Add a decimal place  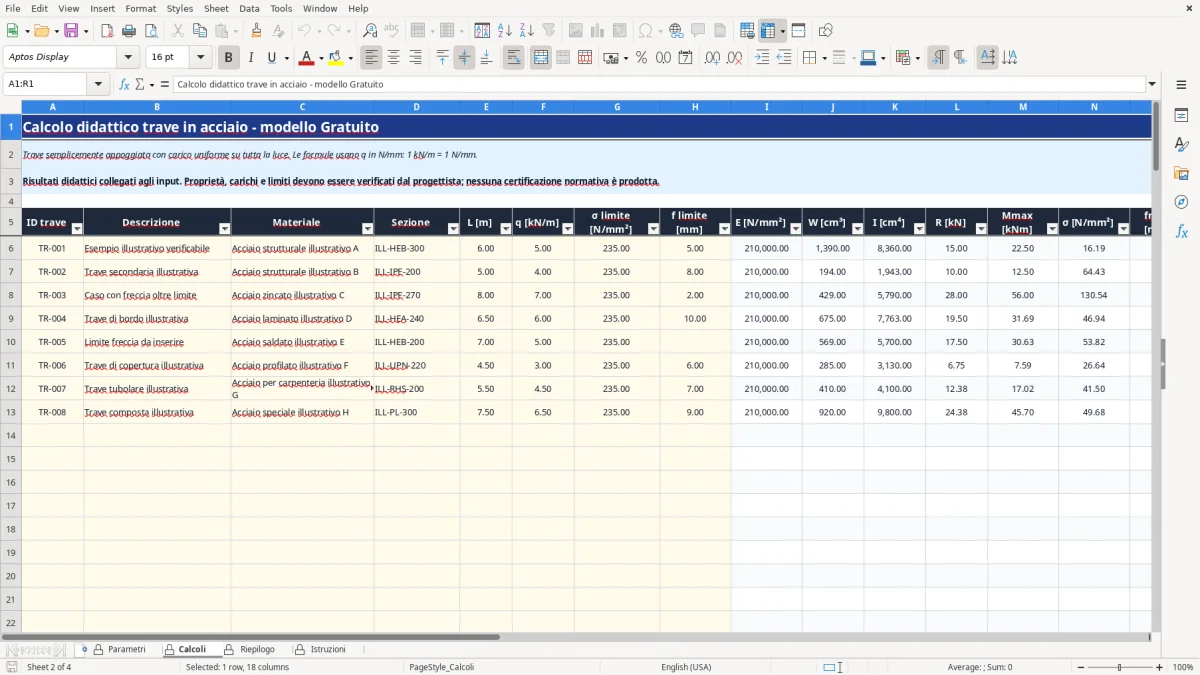(712, 58)
